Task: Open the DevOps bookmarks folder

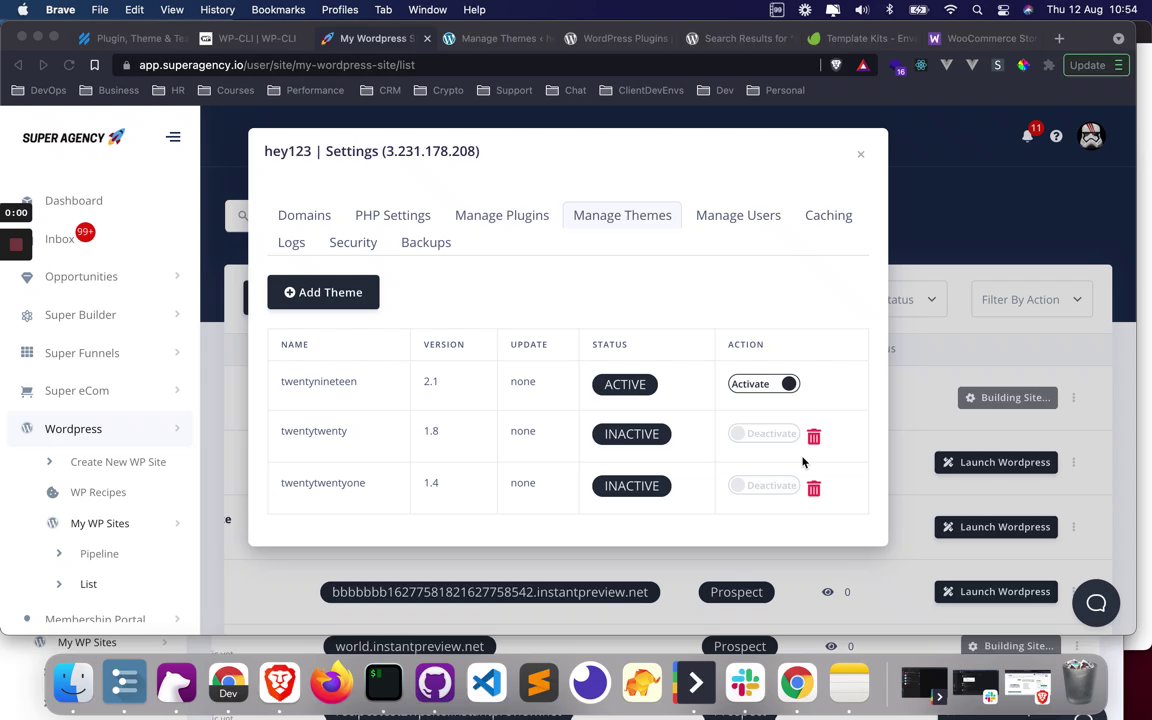Action: coord(41,90)
